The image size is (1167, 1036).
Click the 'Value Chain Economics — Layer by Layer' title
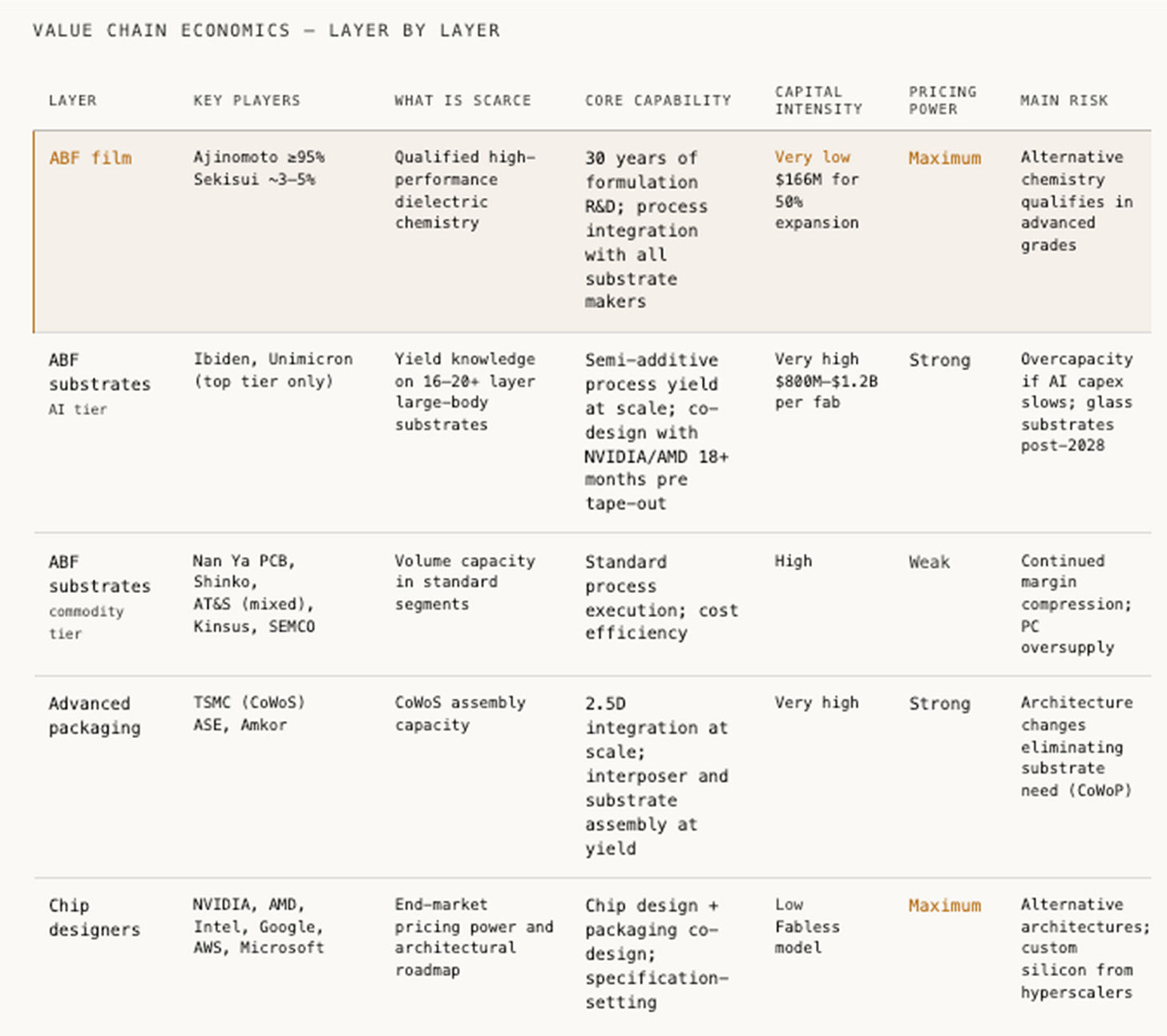coord(266,30)
